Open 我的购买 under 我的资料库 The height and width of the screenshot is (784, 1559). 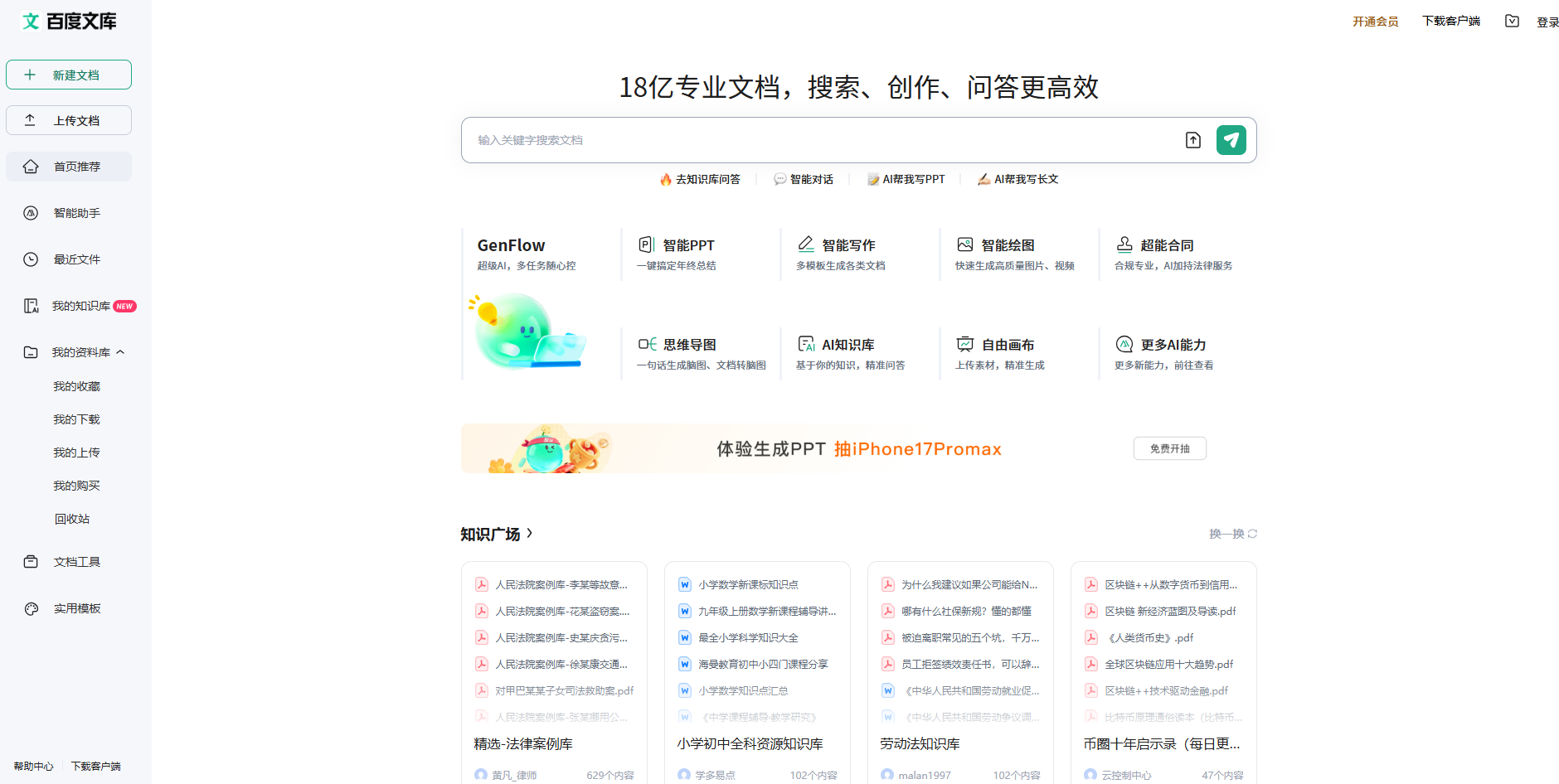tap(76, 486)
